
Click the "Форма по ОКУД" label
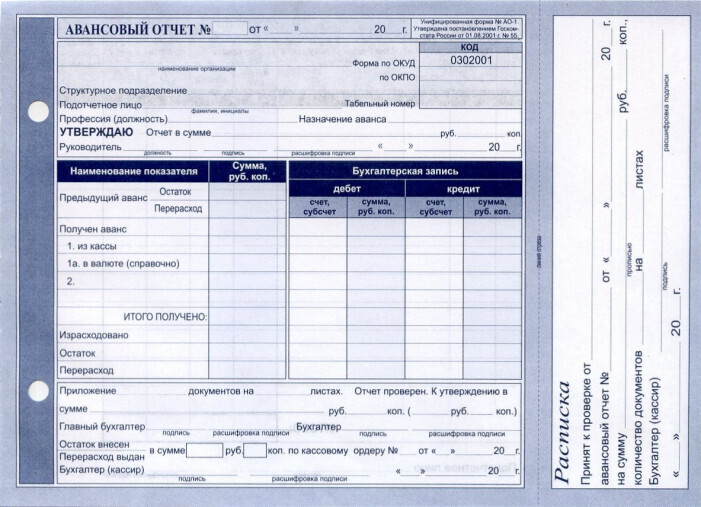click(384, 63)
